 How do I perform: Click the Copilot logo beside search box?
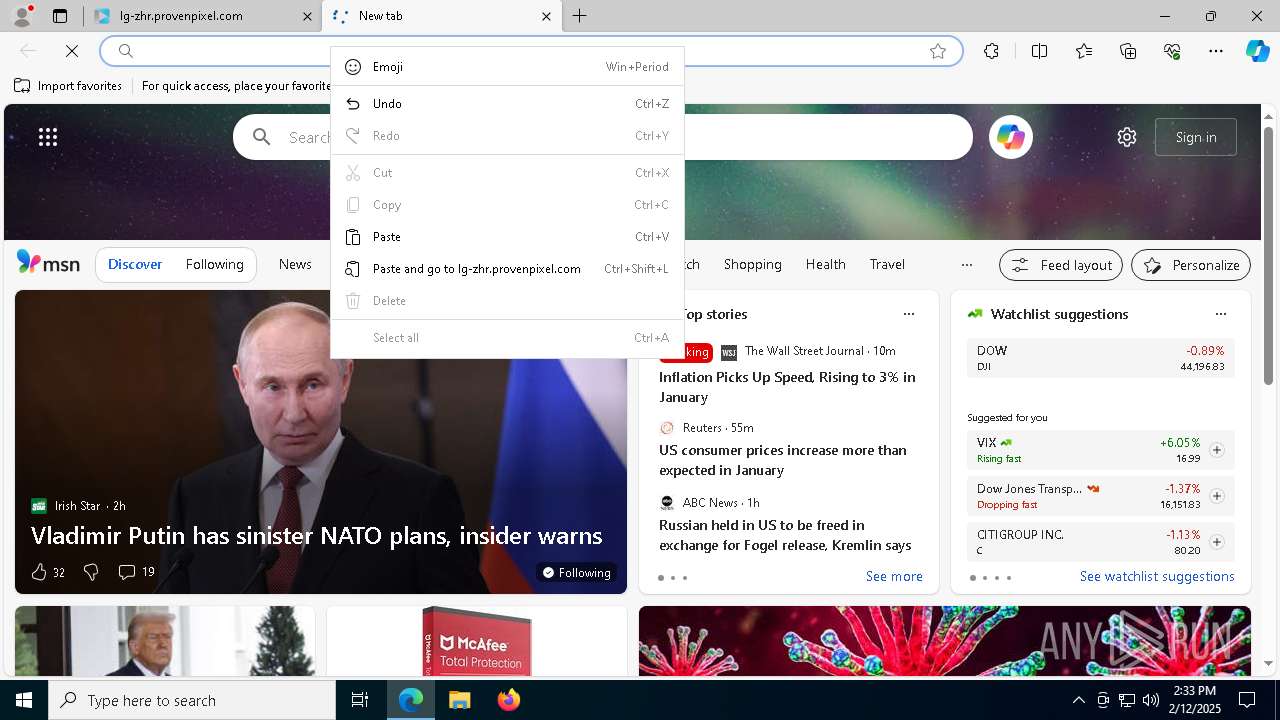click(1011, 137)
